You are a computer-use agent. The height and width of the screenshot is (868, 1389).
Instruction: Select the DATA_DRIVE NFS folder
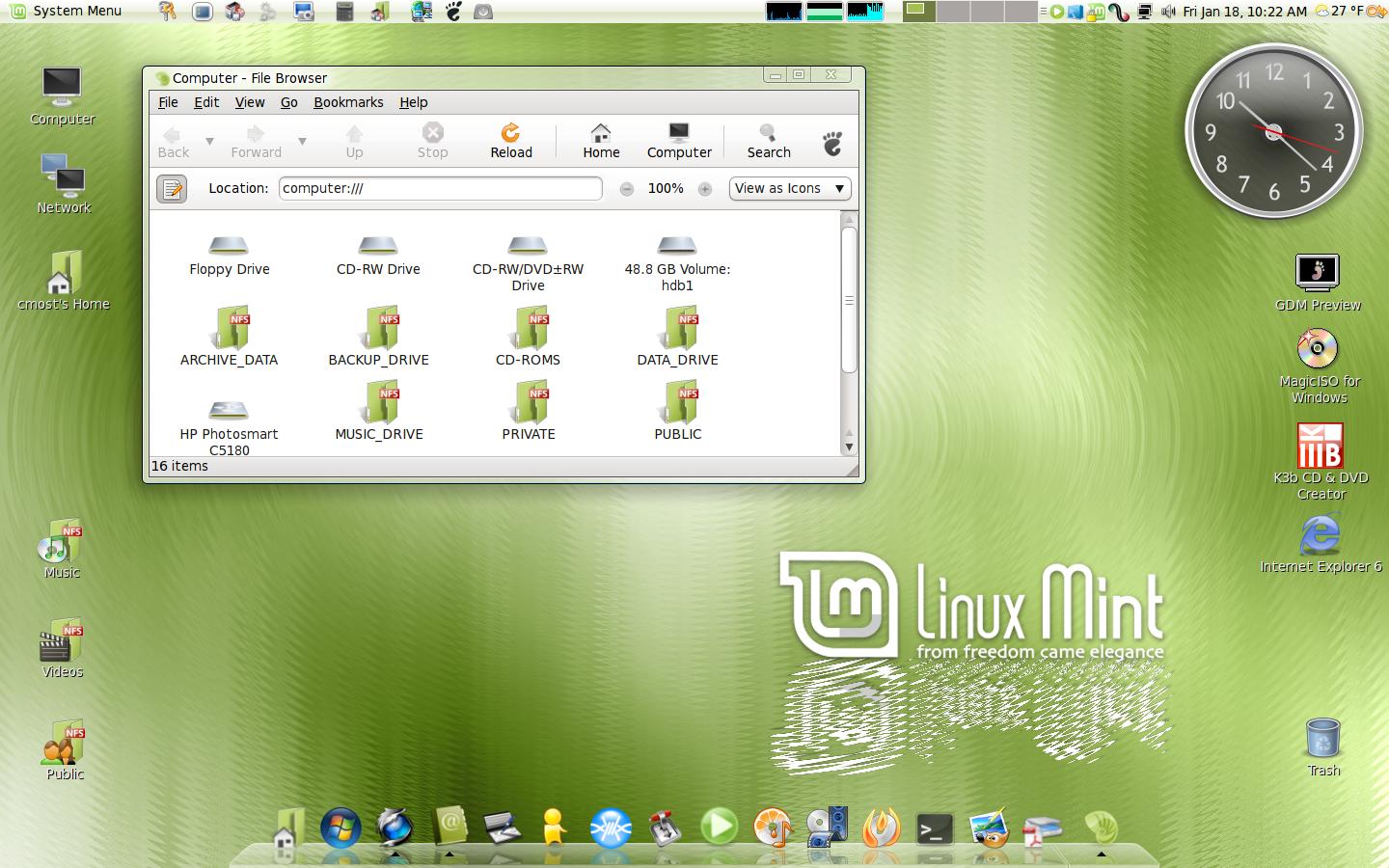[677, 336]
